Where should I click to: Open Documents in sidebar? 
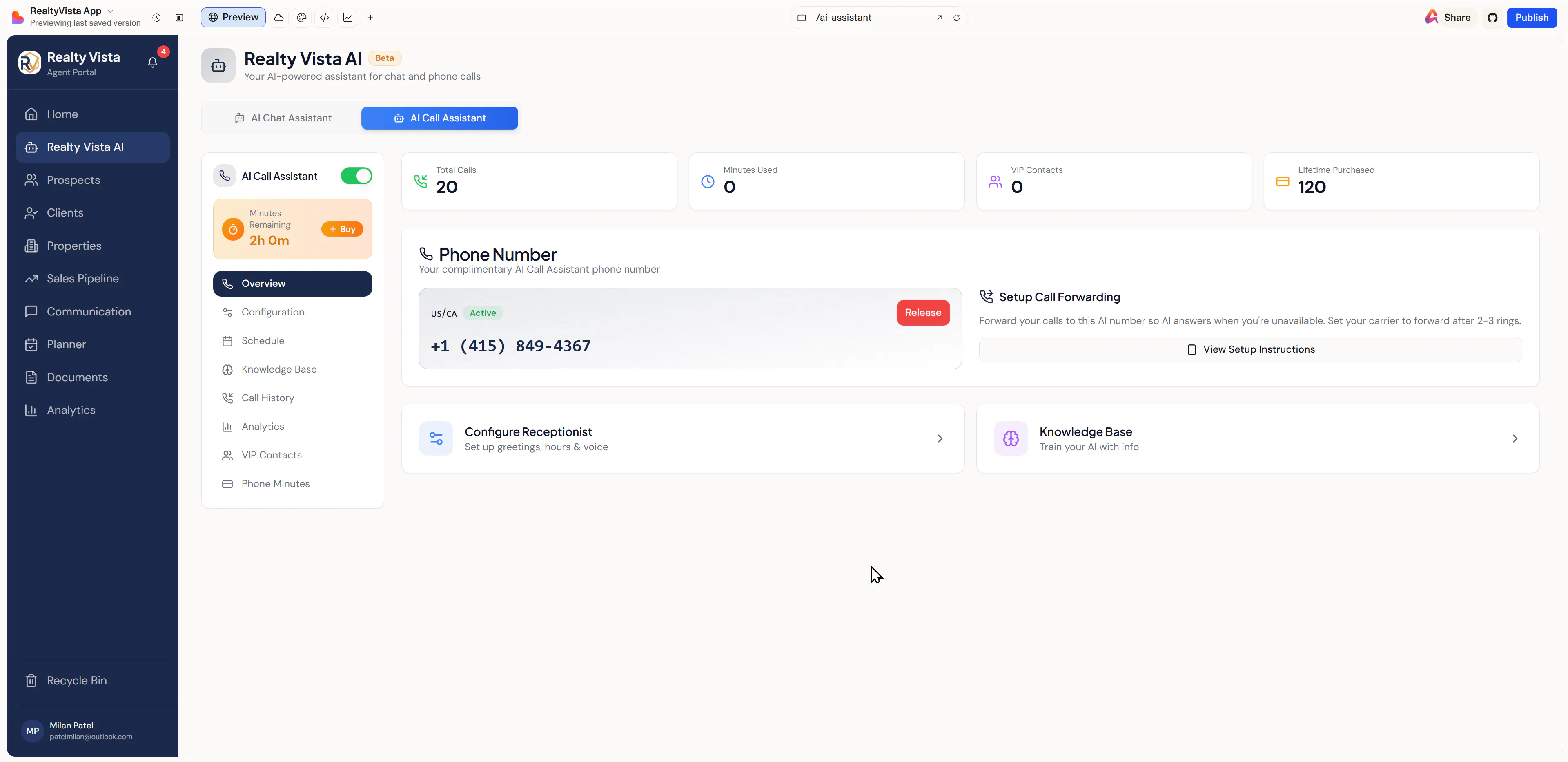[93, 378]
